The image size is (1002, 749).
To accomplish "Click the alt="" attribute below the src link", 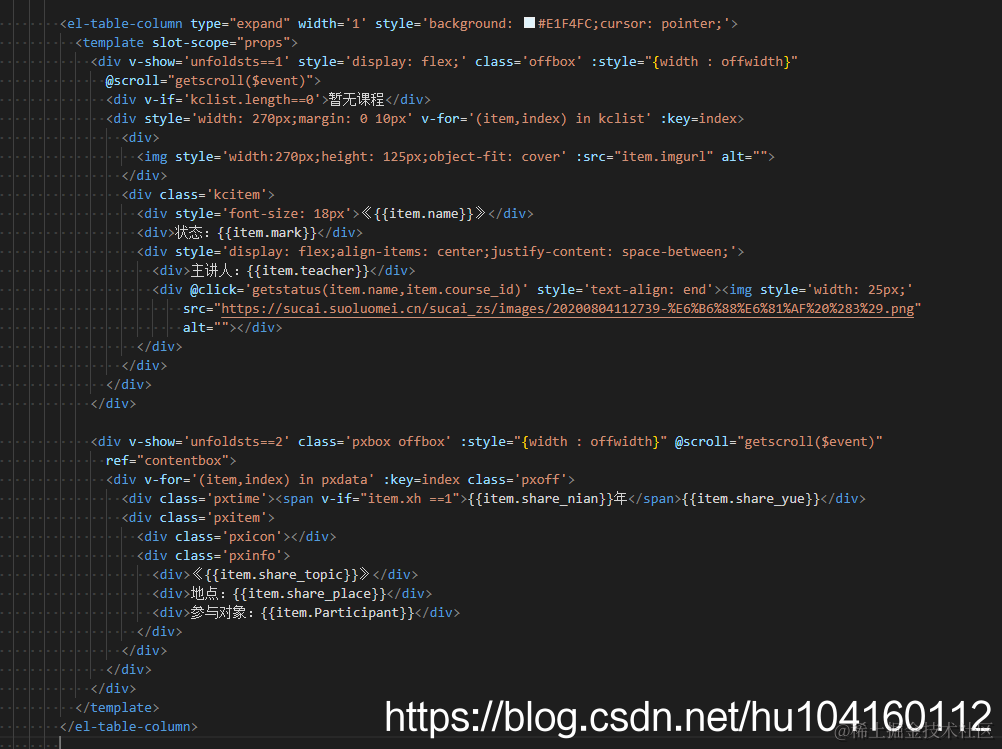I will click(x=206, y=328).
